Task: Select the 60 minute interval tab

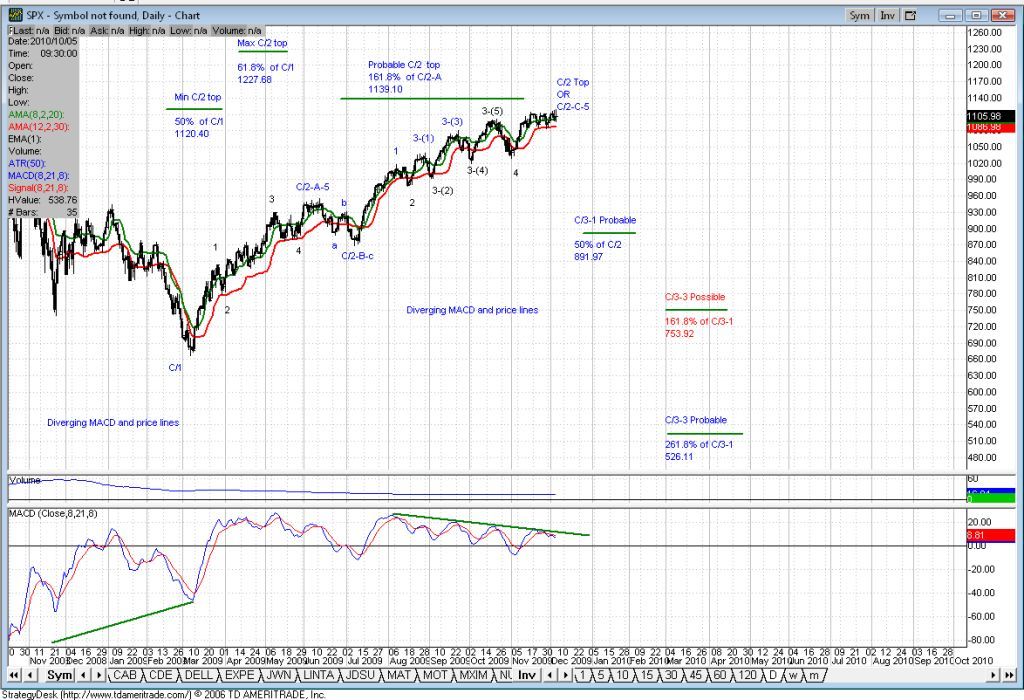Action: 720,675
